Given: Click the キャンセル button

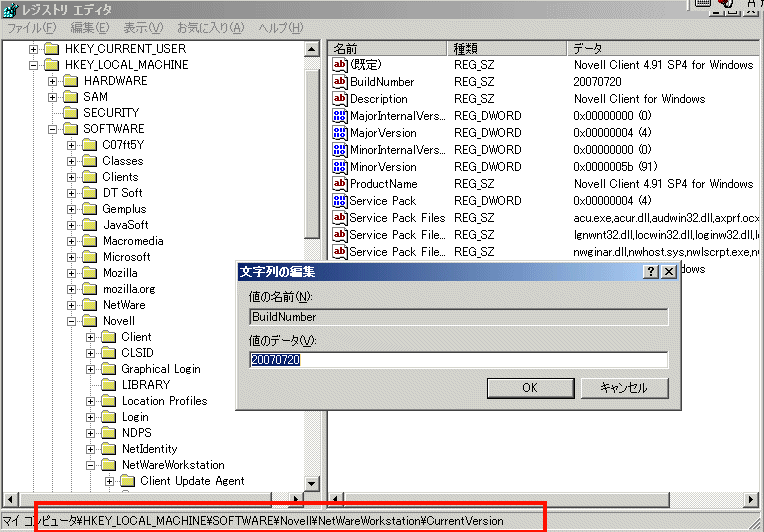Looking at the screenshot, I should coord(624,388).
